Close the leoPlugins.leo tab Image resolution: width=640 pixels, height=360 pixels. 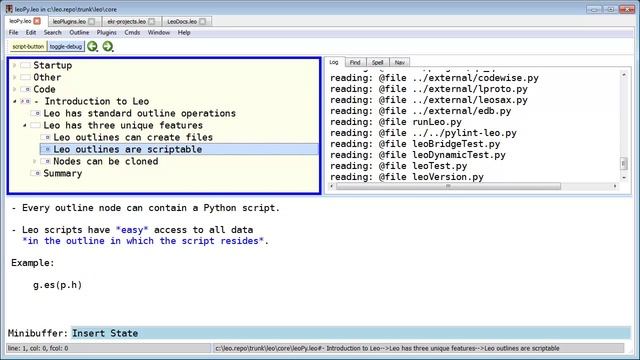point(91,21)
